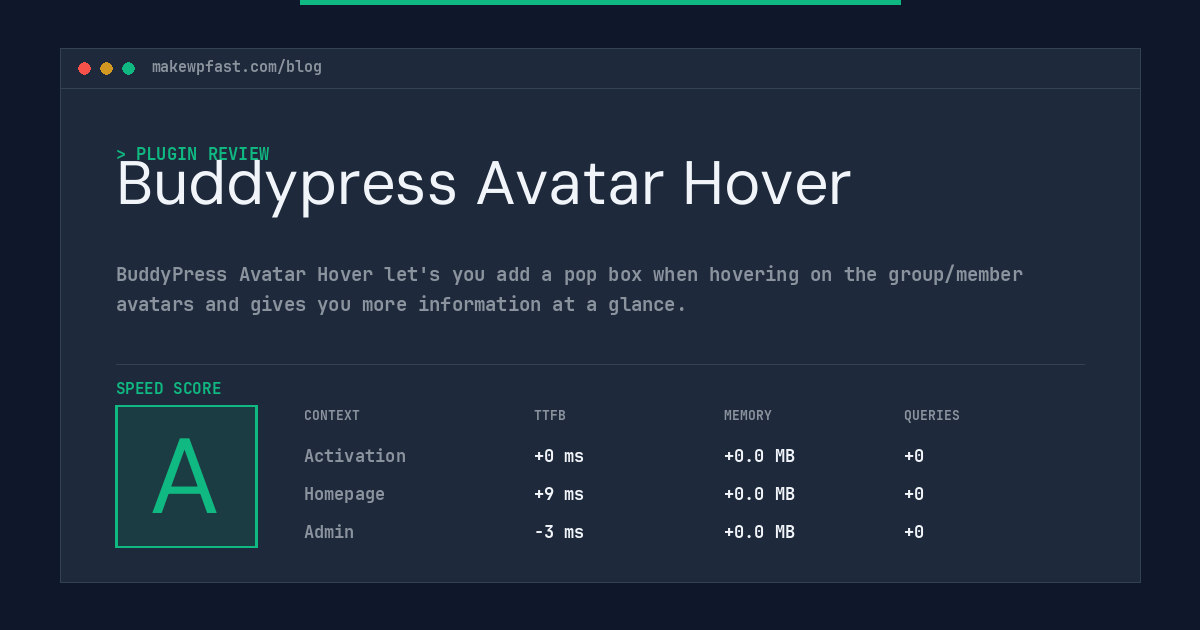1200x630 pixels.
Task: Select the Homepage row label
Action: point(344,494)
